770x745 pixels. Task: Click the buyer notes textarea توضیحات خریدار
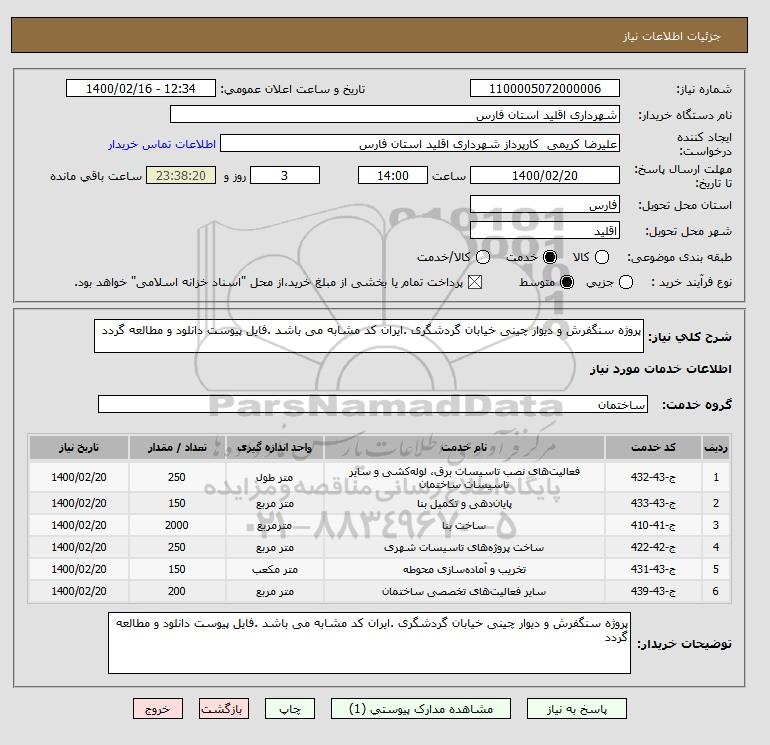click(369, 643)
